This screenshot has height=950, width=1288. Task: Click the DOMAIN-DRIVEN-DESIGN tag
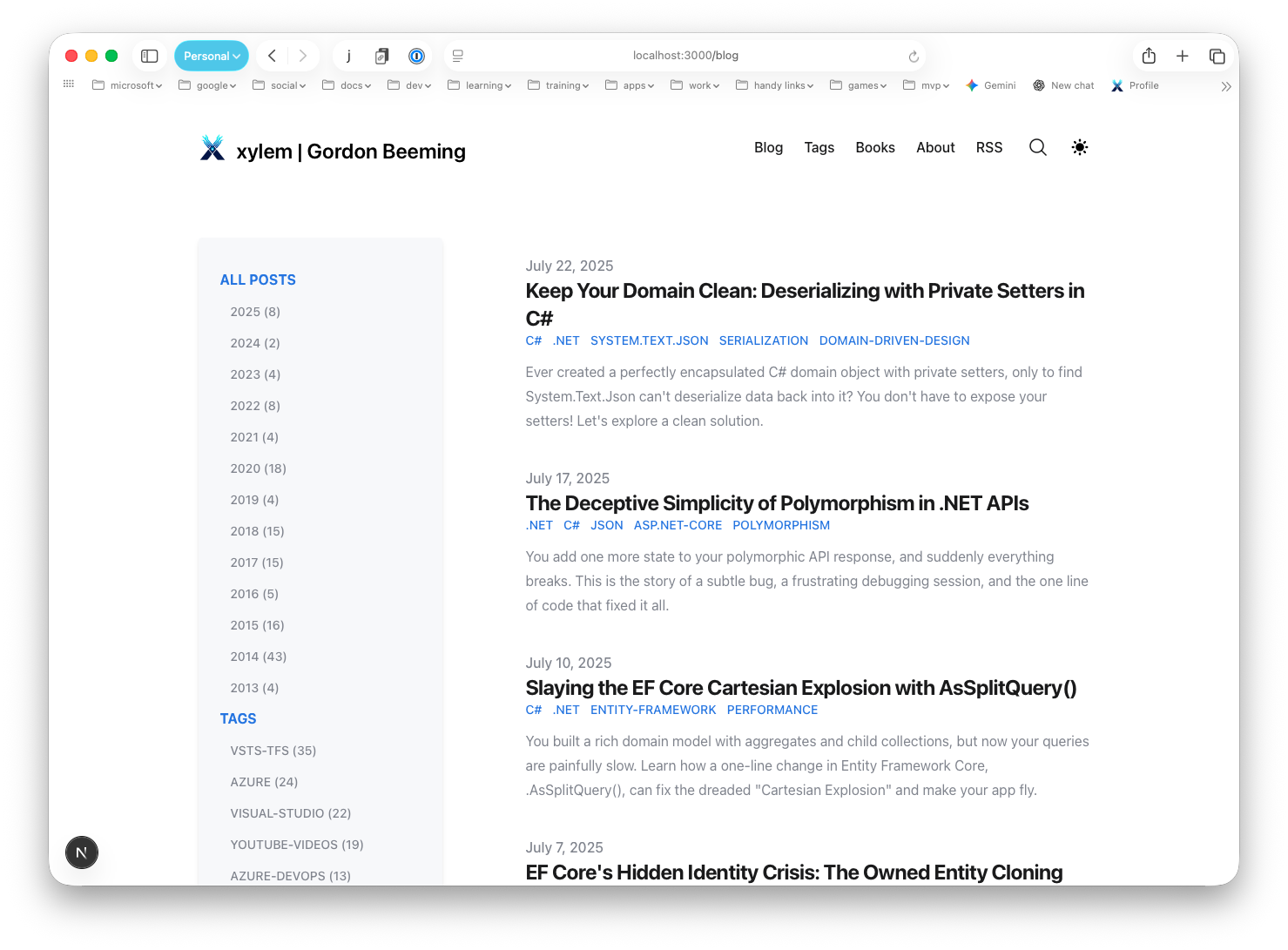894,340
